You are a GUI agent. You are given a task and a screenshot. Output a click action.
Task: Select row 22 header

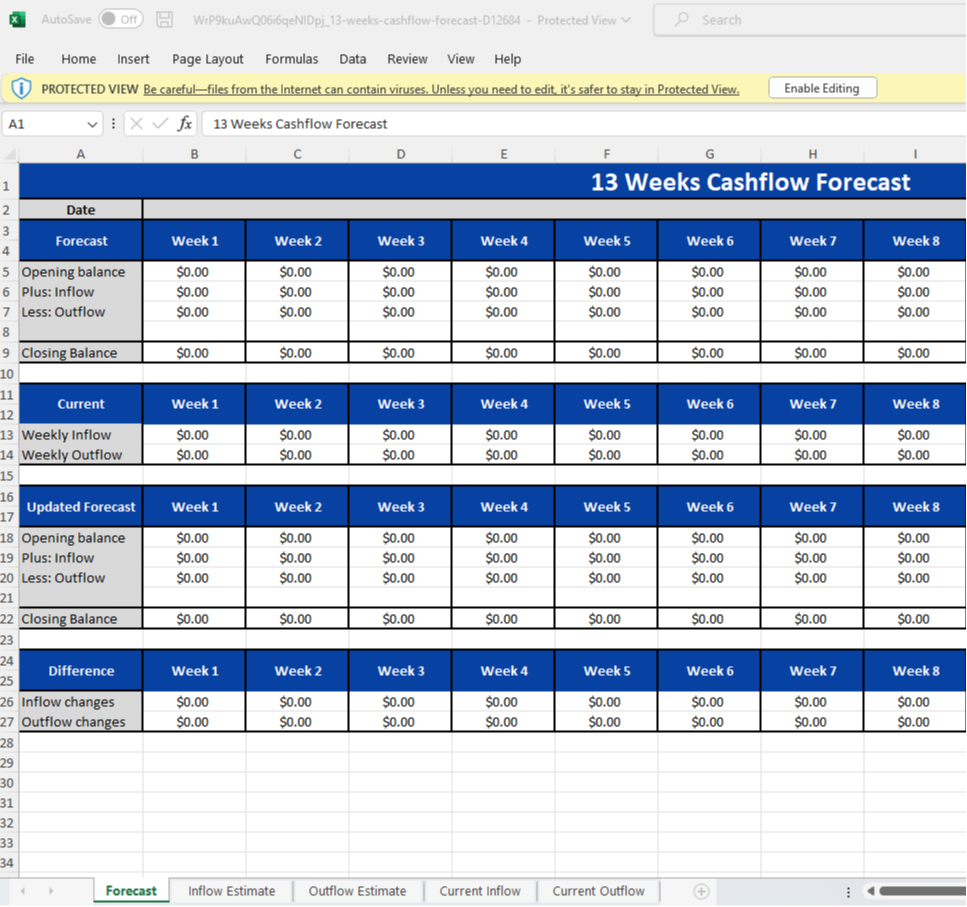(7, 619)
